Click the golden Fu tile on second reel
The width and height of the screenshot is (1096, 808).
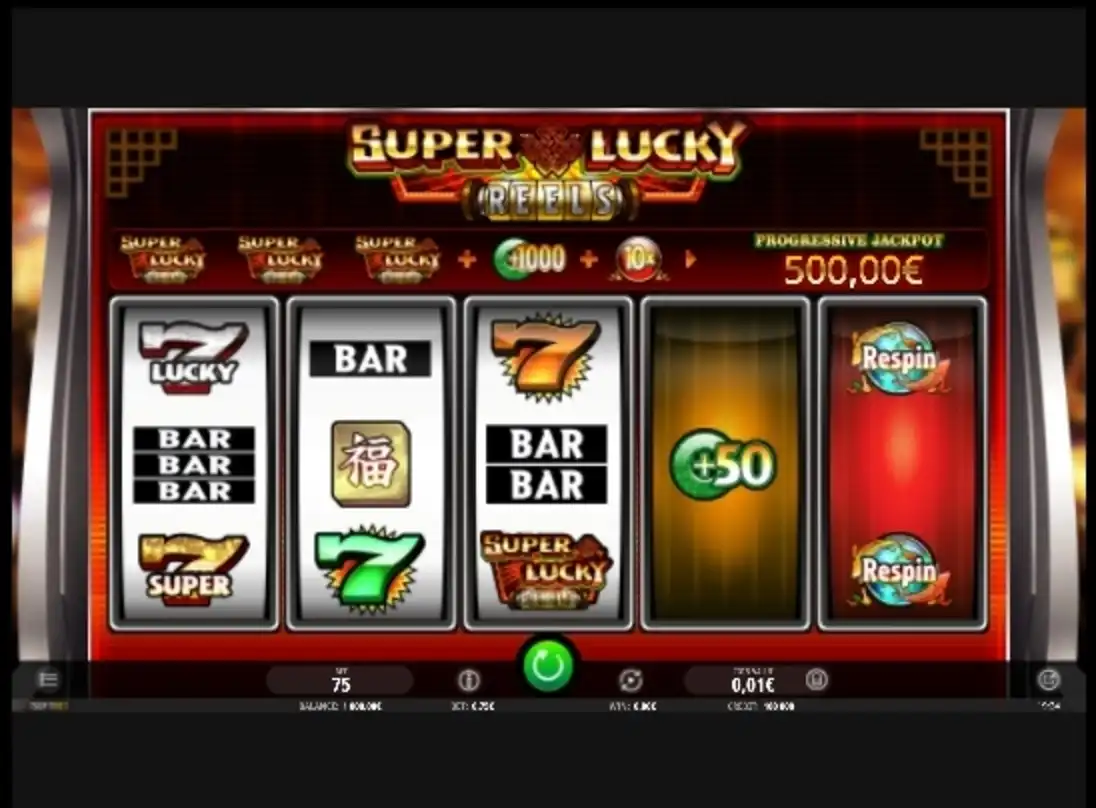[x=371, y=463]
